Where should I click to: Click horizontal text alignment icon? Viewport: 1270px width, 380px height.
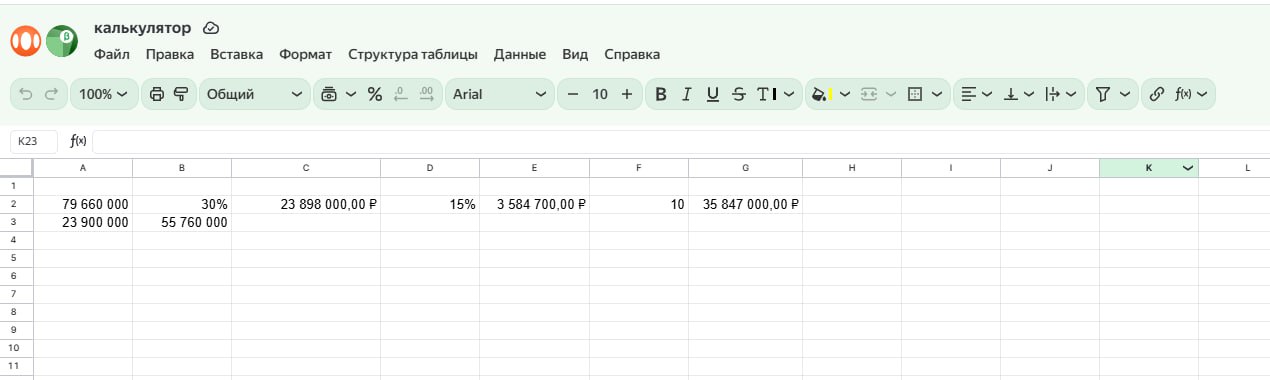968,94
